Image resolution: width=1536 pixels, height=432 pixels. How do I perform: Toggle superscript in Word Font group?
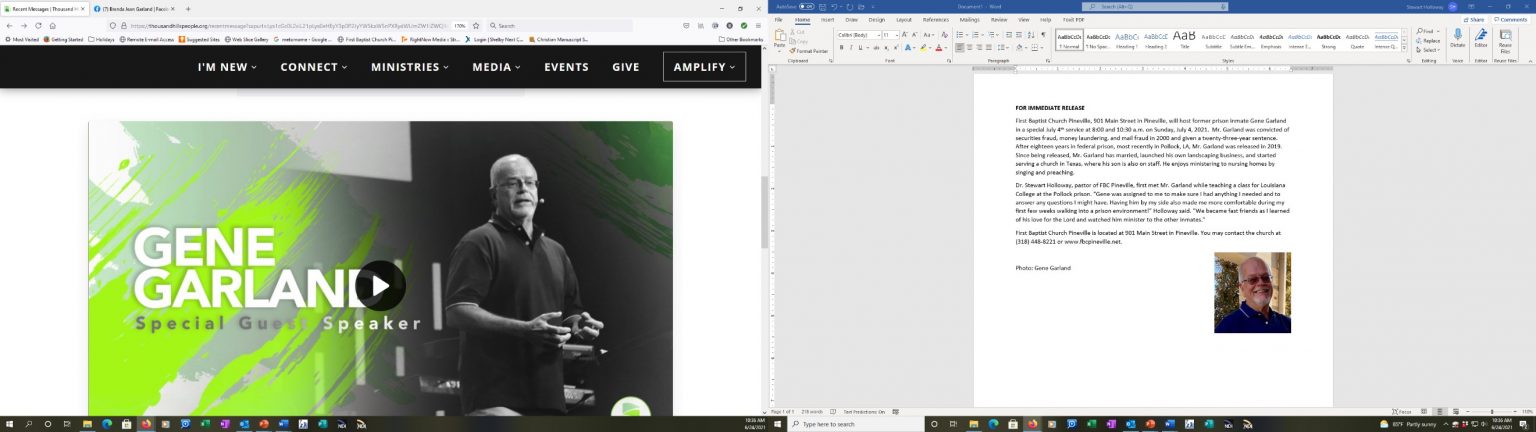point(896,47)
